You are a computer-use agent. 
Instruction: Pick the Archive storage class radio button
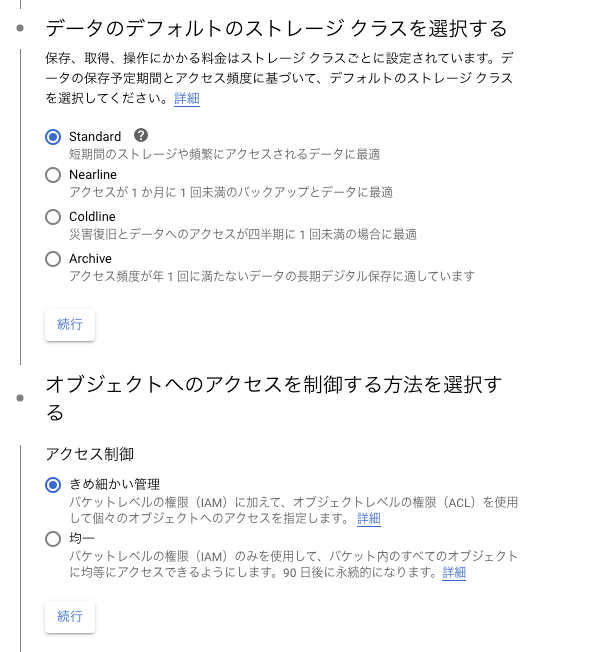(x=53, y=259)
